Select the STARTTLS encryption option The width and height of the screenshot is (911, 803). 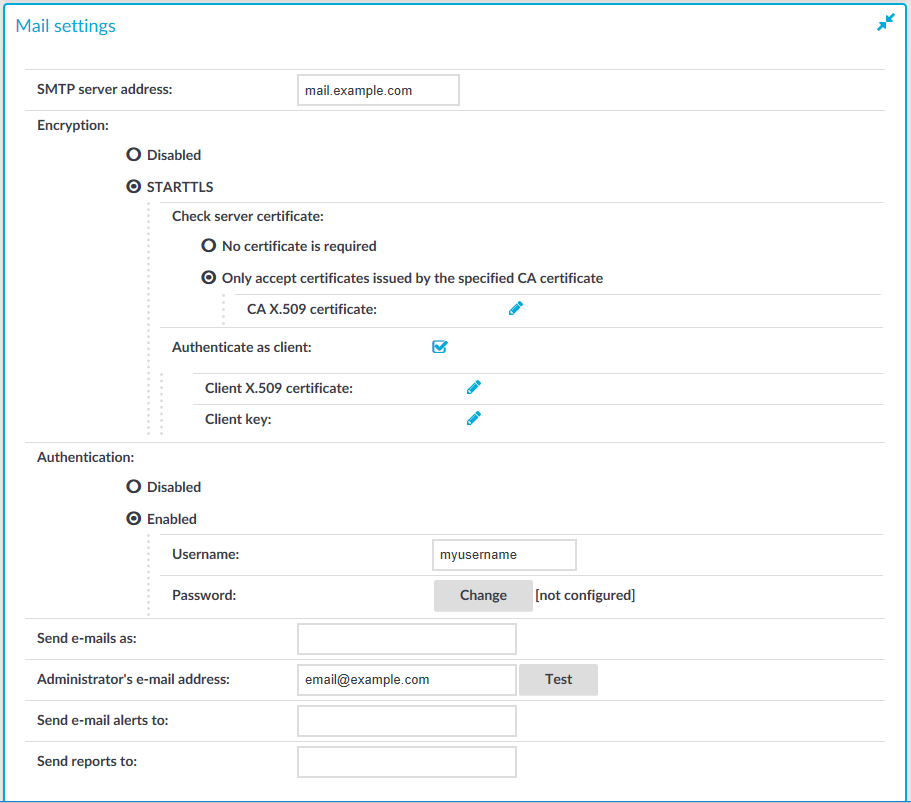pyautogui.click(x=134, y=187)
